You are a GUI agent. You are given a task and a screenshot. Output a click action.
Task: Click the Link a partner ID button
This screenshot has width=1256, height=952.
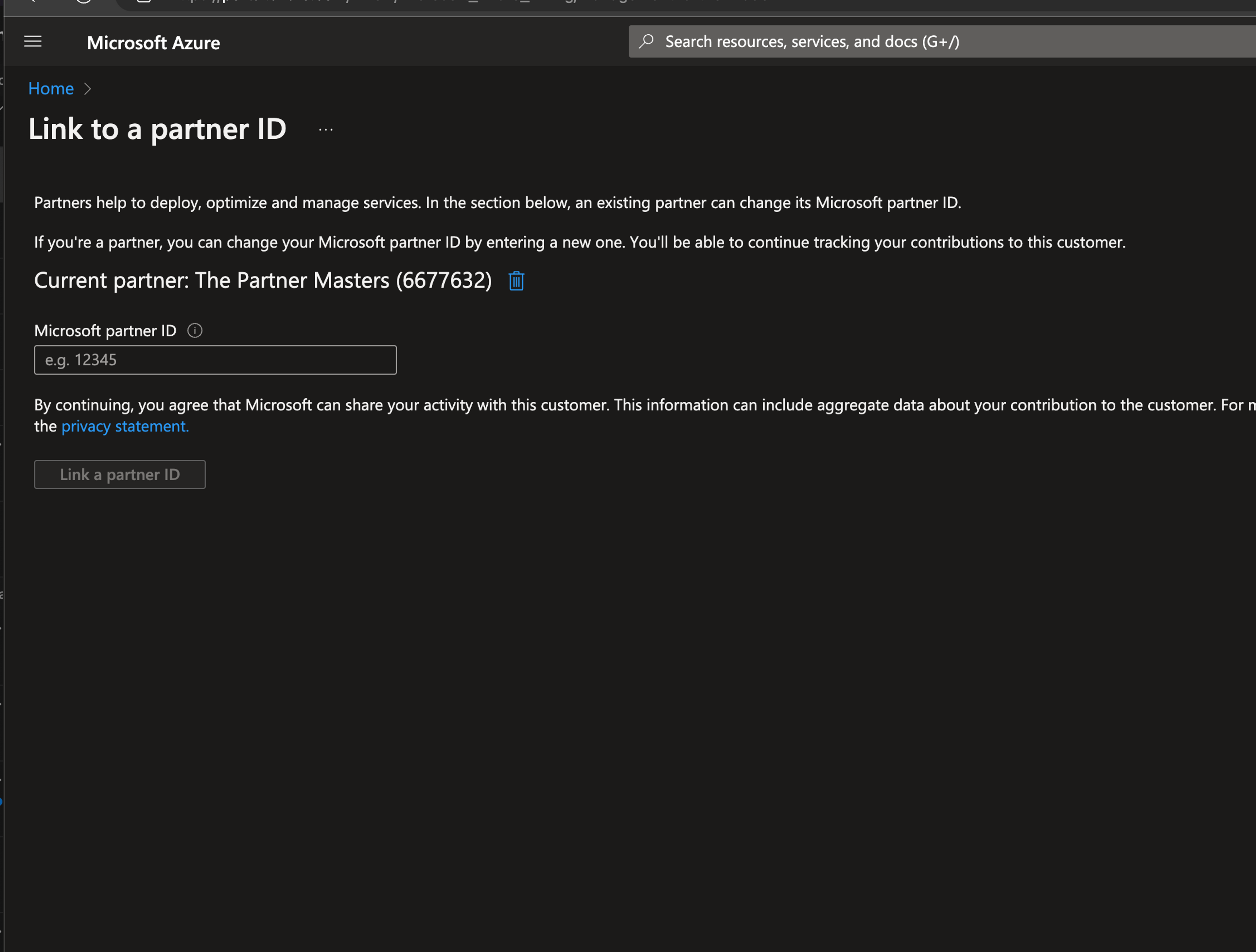(x=120, y=474)
